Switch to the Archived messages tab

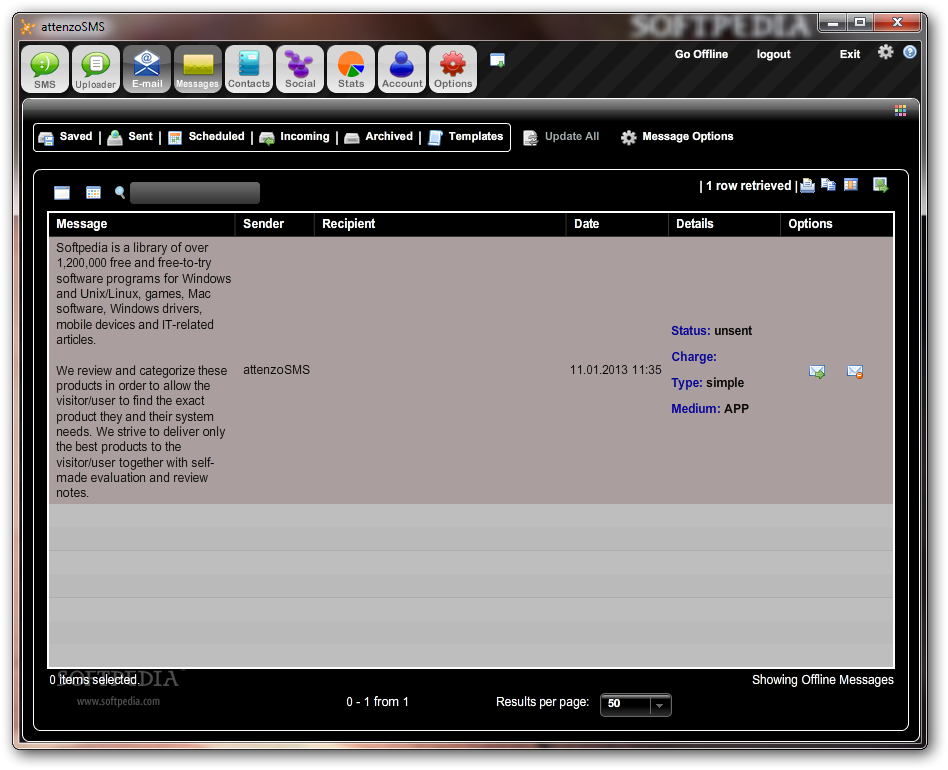[x=378, y=137]
